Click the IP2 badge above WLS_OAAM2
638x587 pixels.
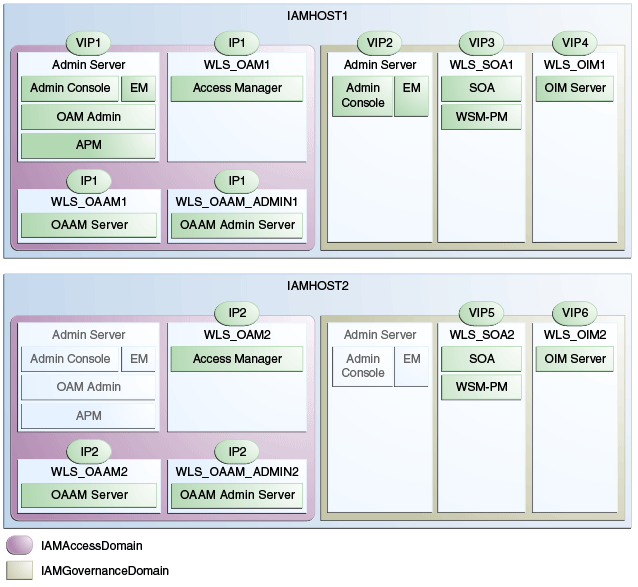[89, 452]
